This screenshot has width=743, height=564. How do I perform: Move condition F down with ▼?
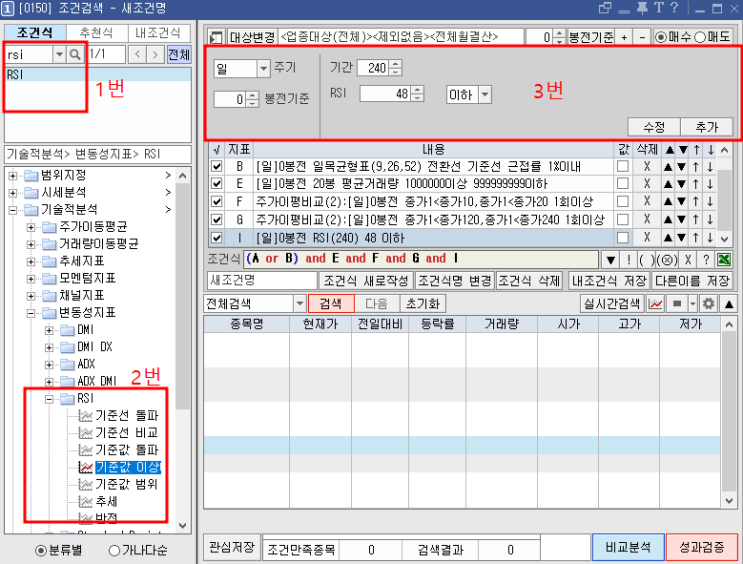(x=682, y=202)
